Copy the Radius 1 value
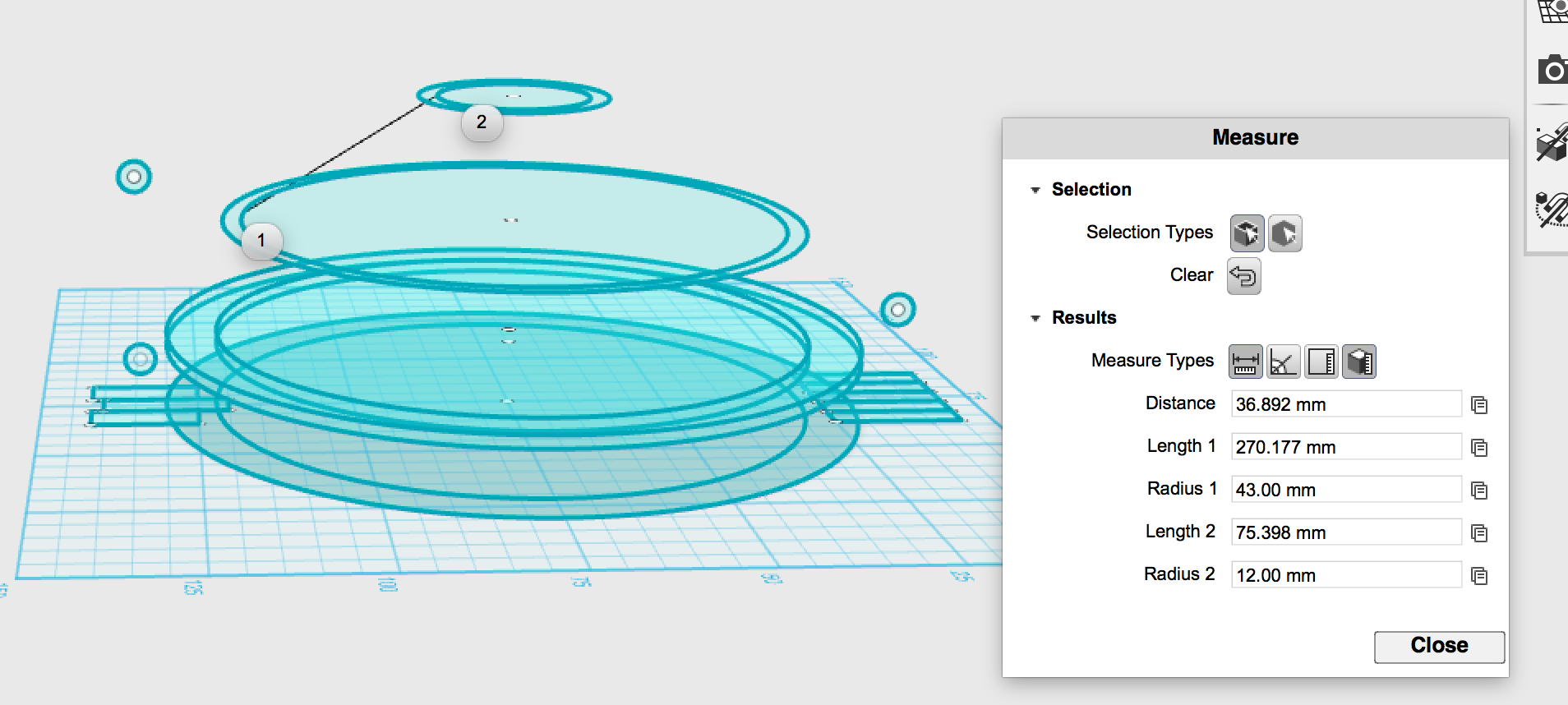1568x705 pixels. click(1479, 491)
